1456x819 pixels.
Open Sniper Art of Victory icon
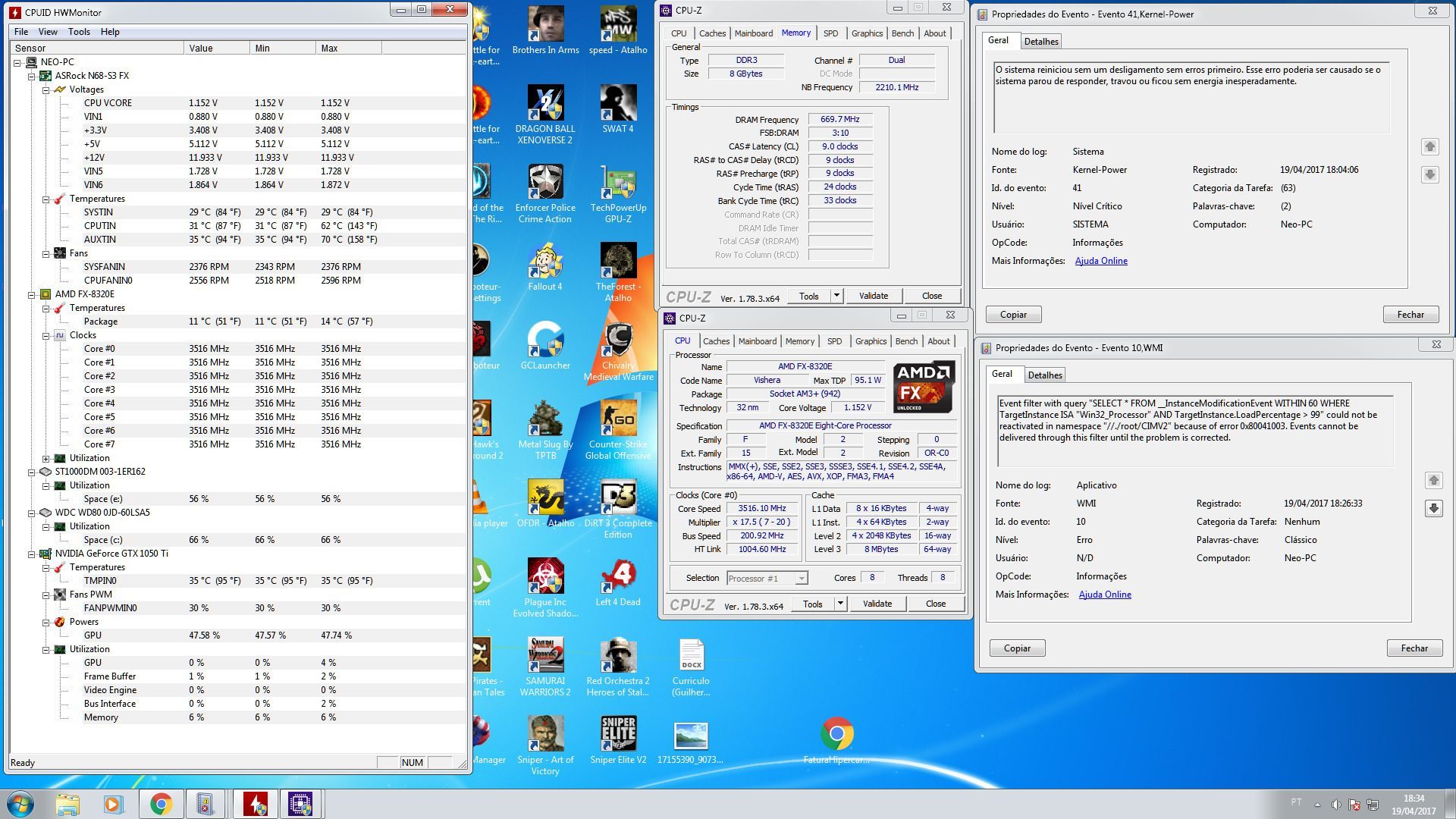(545, 745)
